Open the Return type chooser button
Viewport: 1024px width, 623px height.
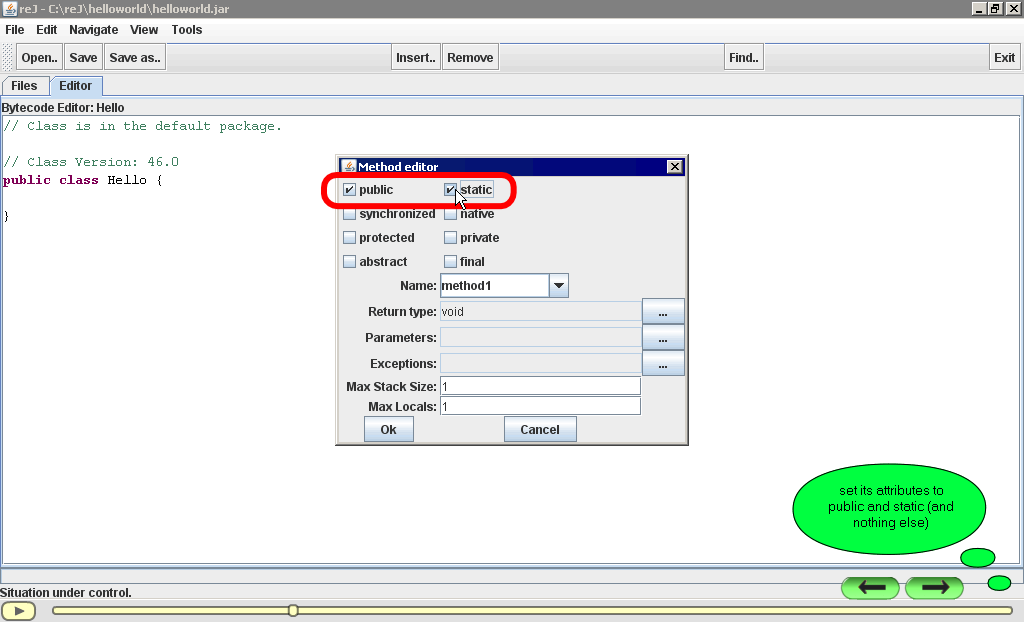[663, 312]
